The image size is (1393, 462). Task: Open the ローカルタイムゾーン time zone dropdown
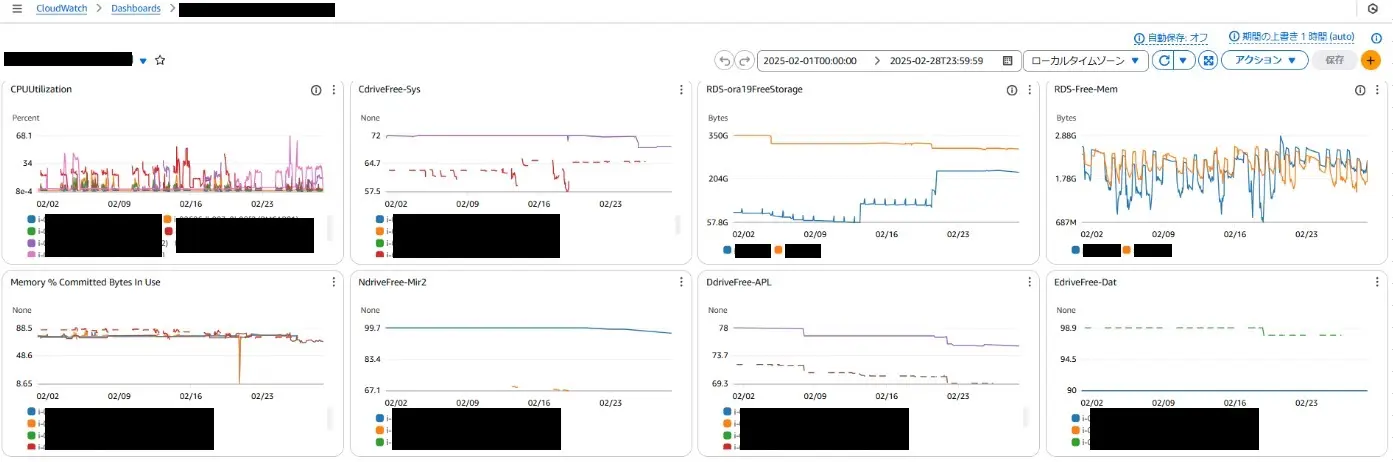coord(1085,61)
